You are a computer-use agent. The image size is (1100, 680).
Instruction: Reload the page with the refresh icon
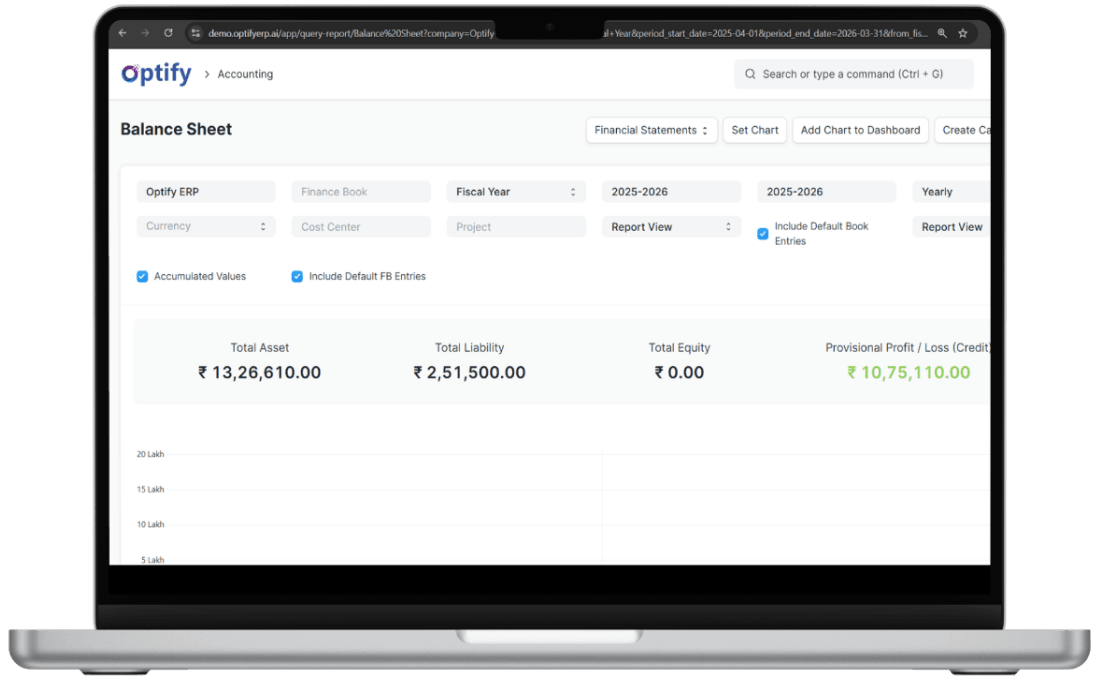tap(167, 33)
